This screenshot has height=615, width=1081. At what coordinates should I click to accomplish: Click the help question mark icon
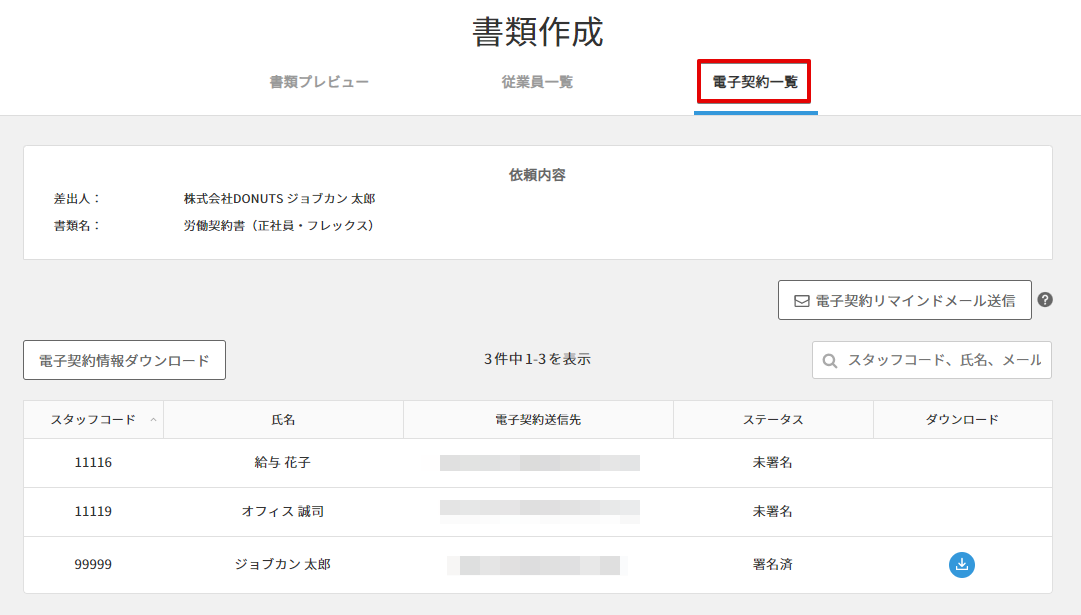tap(1045, 299)
